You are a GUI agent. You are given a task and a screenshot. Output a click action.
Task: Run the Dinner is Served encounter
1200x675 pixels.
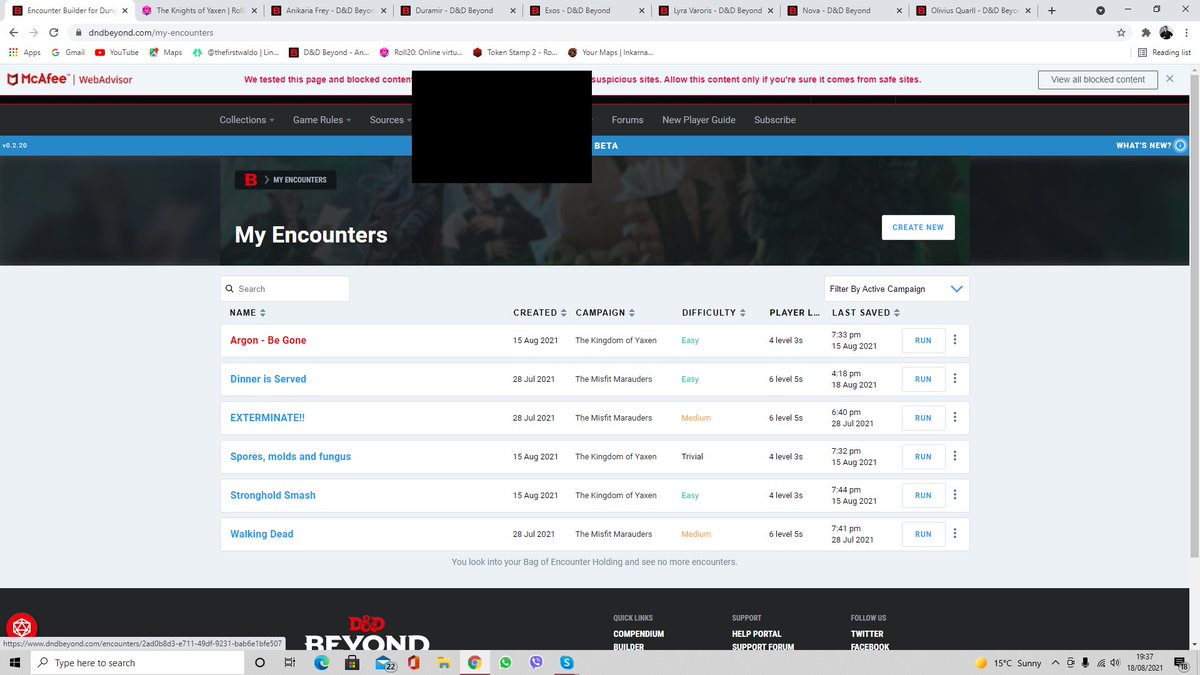pyautogui.click(x=923, y=379)
